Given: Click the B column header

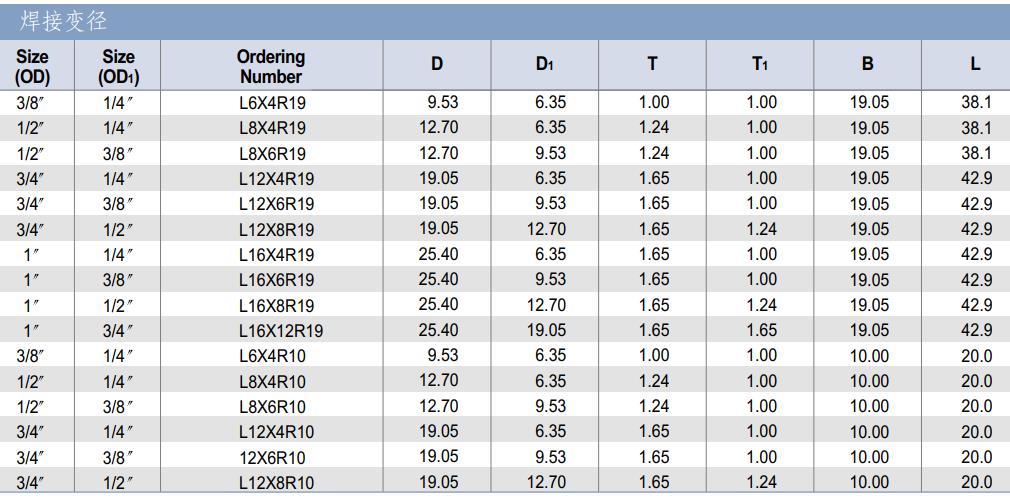Looking at the screenshot, I should 867,64.
